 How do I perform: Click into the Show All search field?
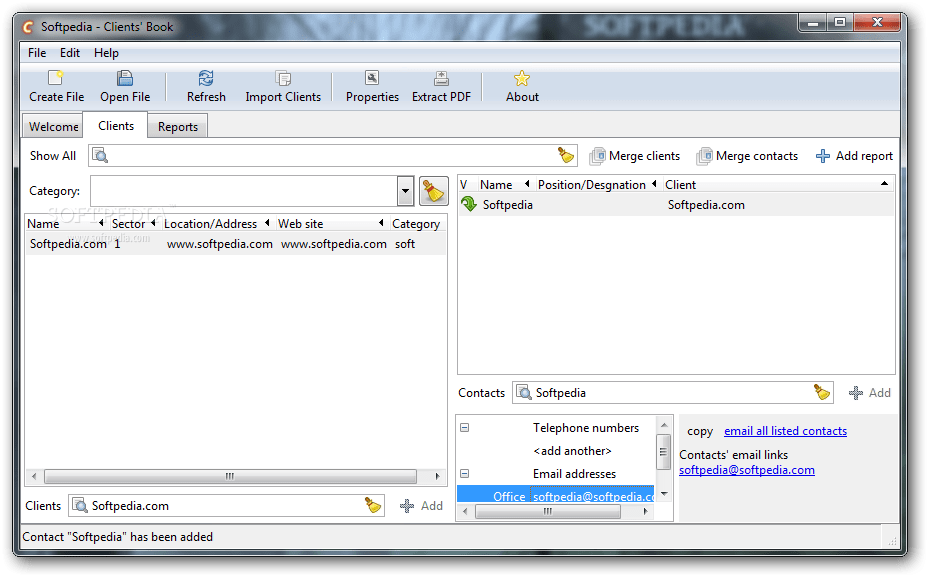(331, 156)
